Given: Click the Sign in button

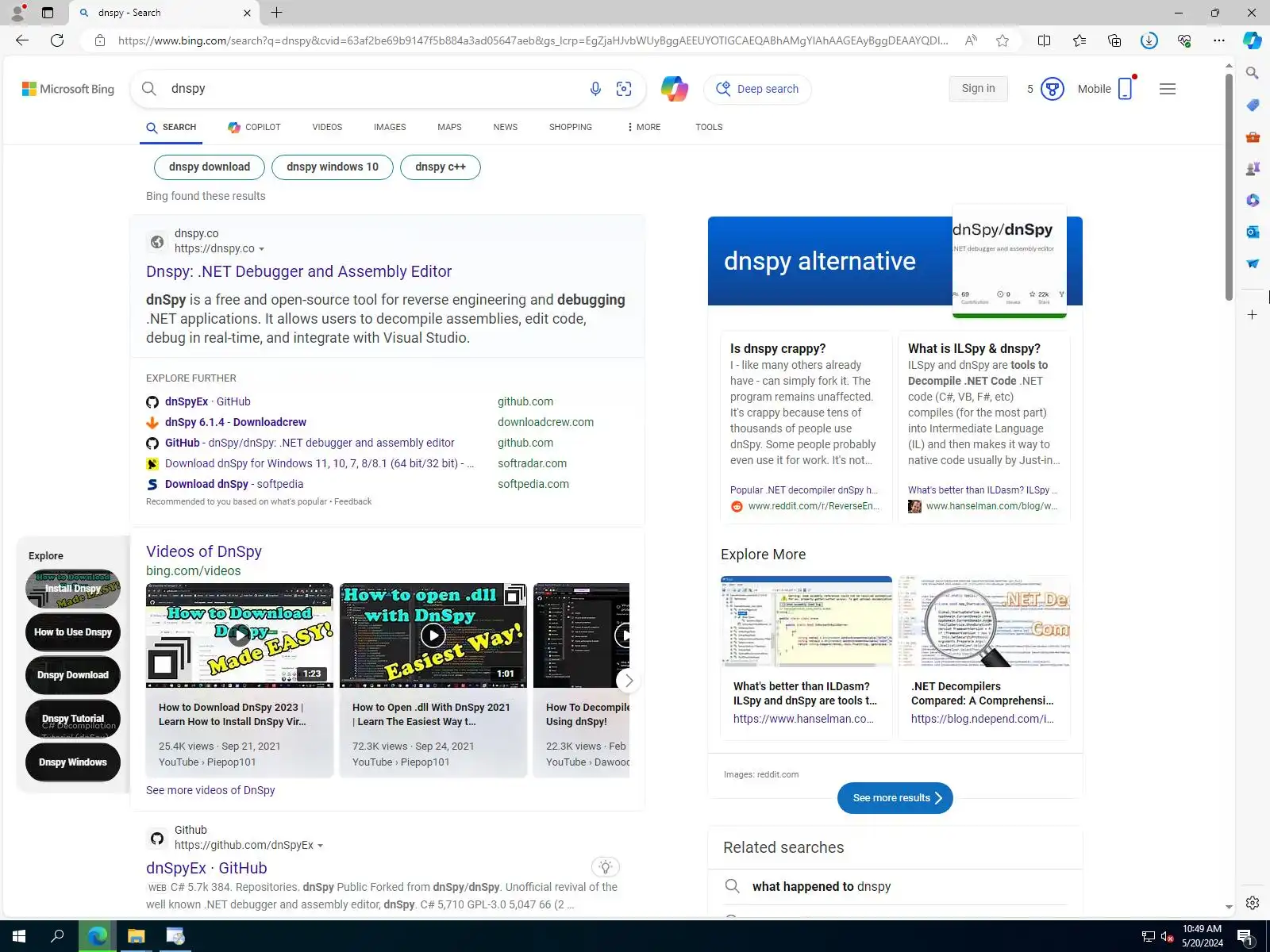Looking at the screenshot, I should coord(978,89).
